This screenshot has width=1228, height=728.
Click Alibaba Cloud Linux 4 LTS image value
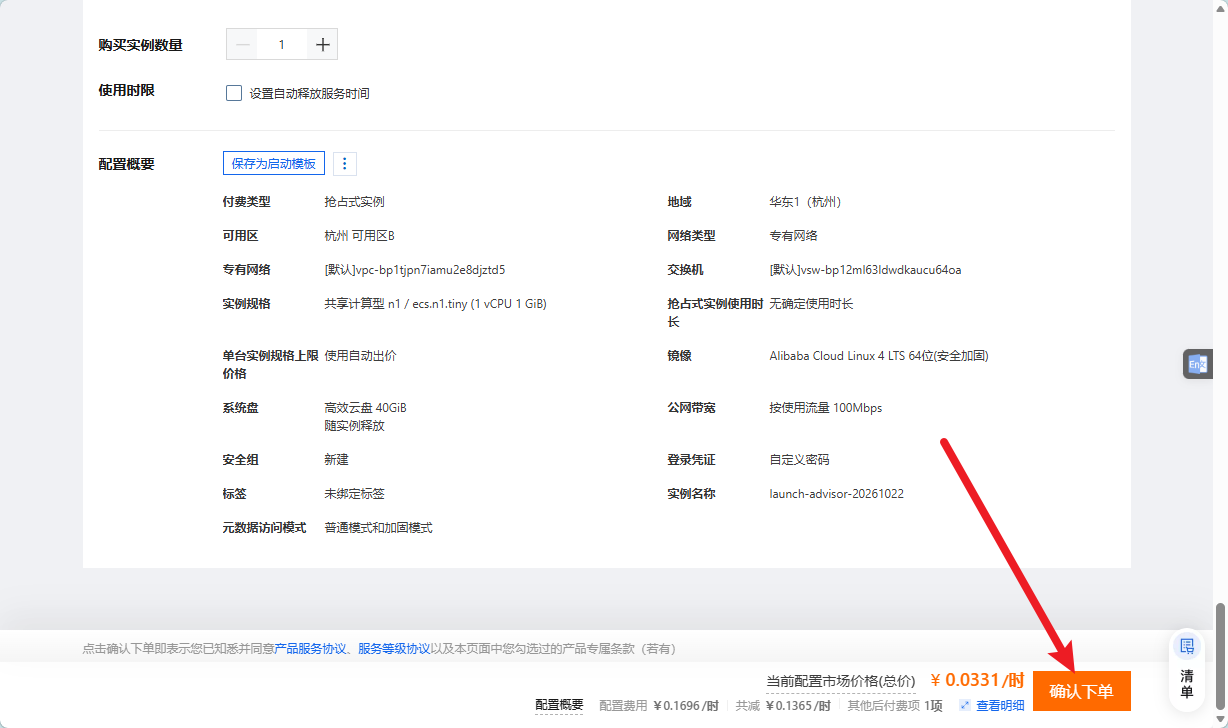[x=879, y=356]
